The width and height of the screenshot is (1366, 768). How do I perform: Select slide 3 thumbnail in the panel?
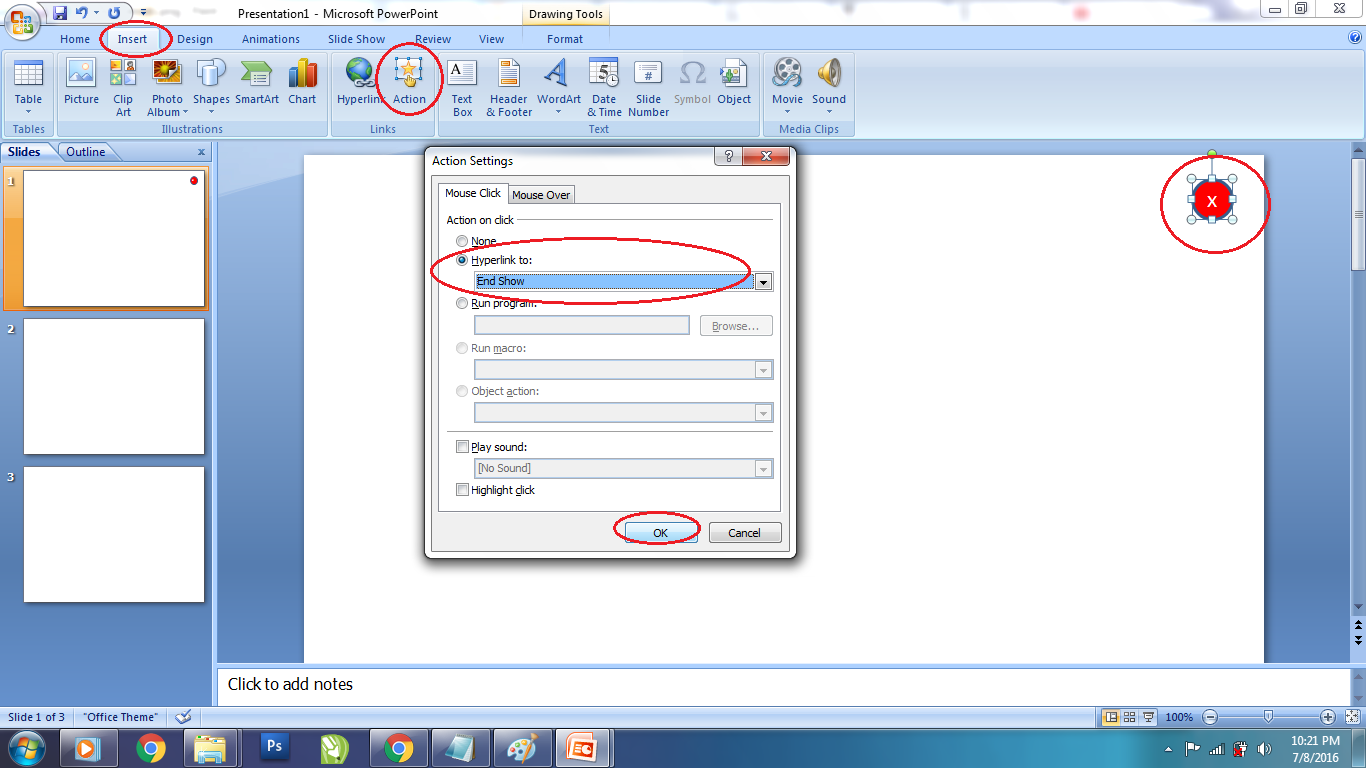pos(114,534)
